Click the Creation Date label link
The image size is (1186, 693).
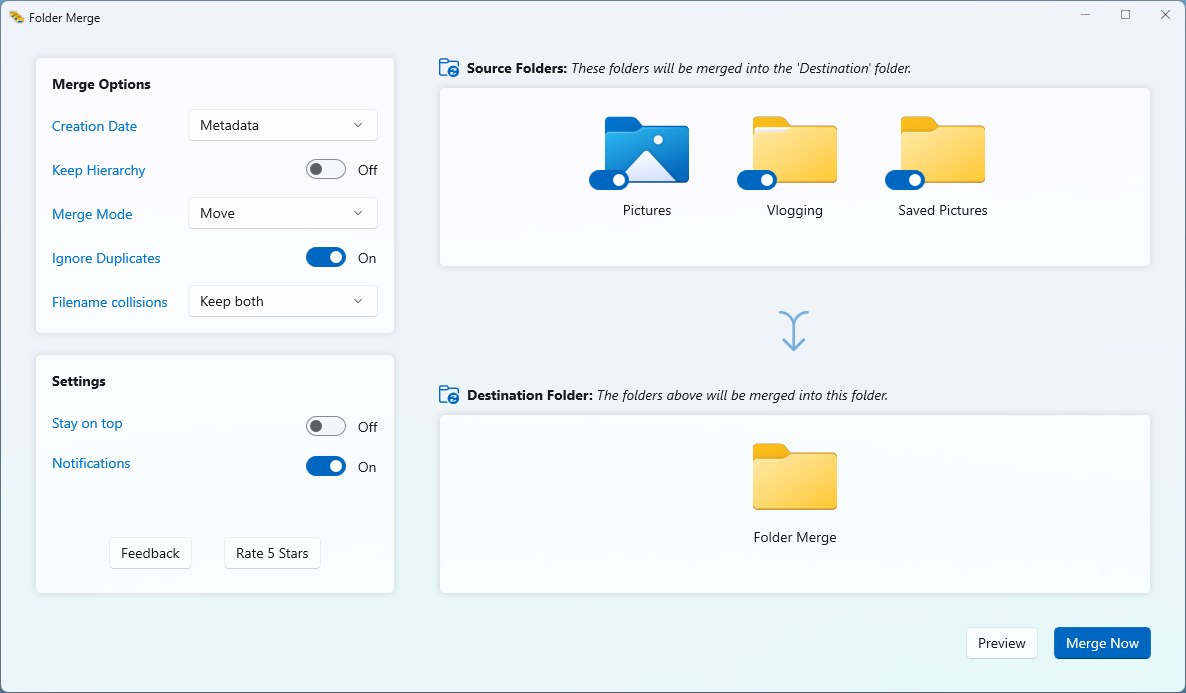pos(94,126)
